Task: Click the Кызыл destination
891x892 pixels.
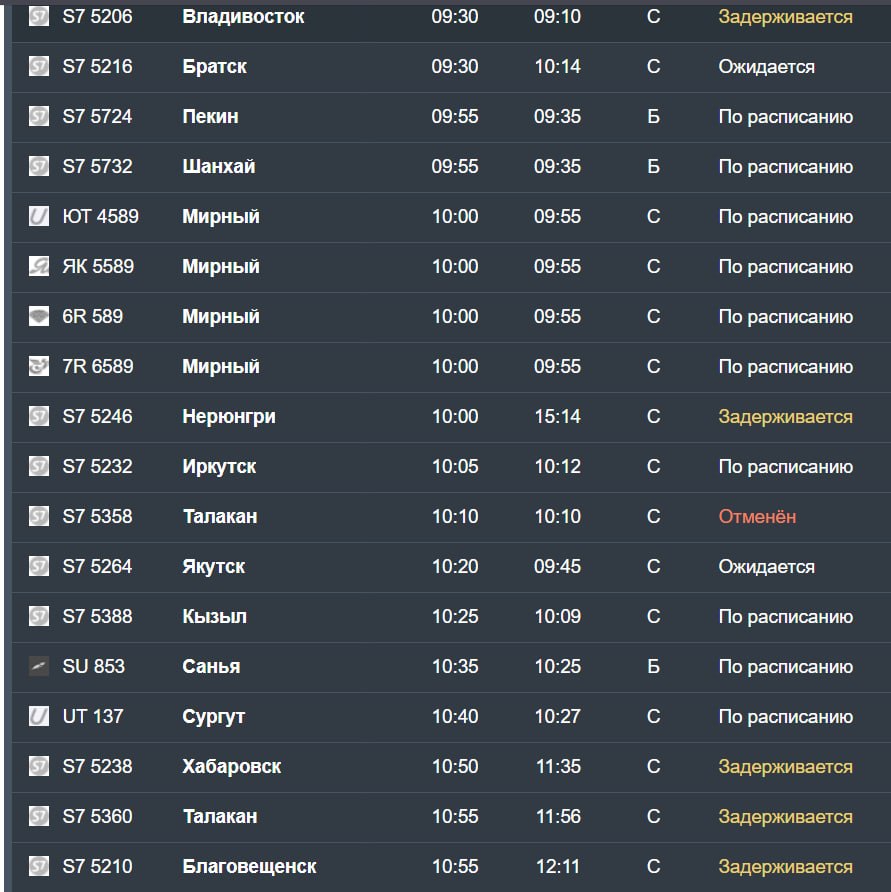Action: point(214,617)
